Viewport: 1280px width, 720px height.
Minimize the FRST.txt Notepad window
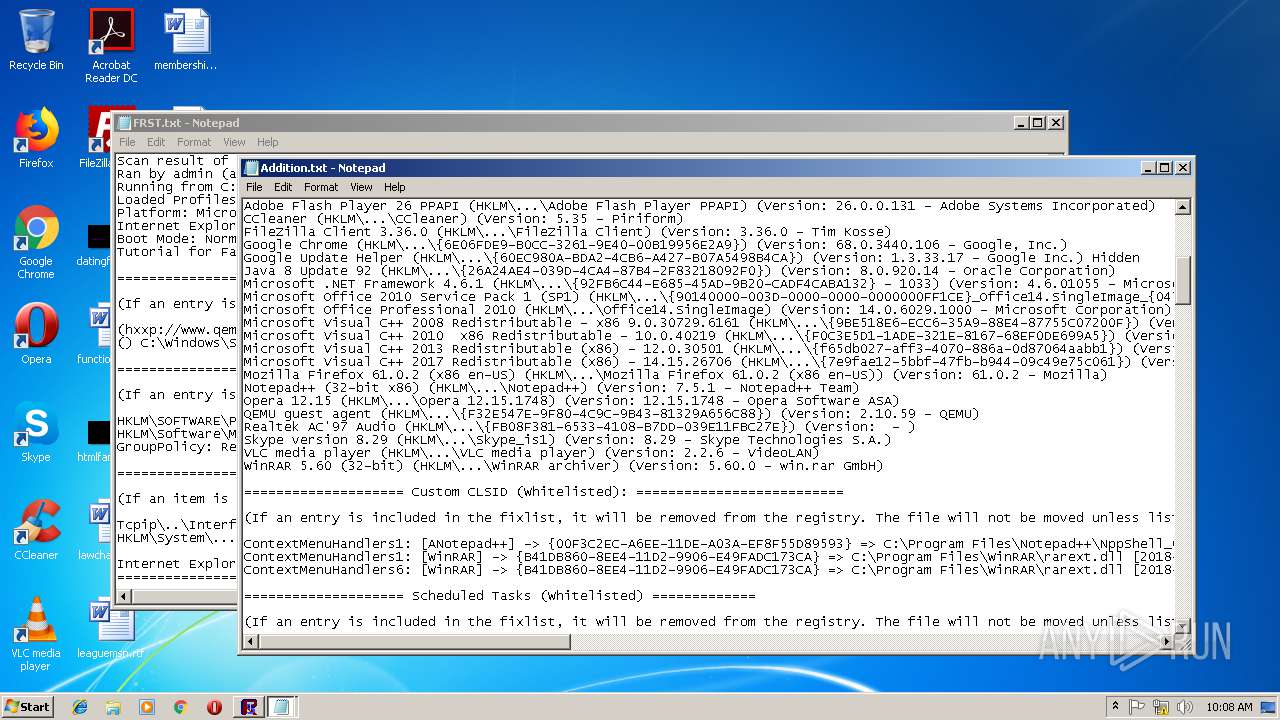point(1021,123)
